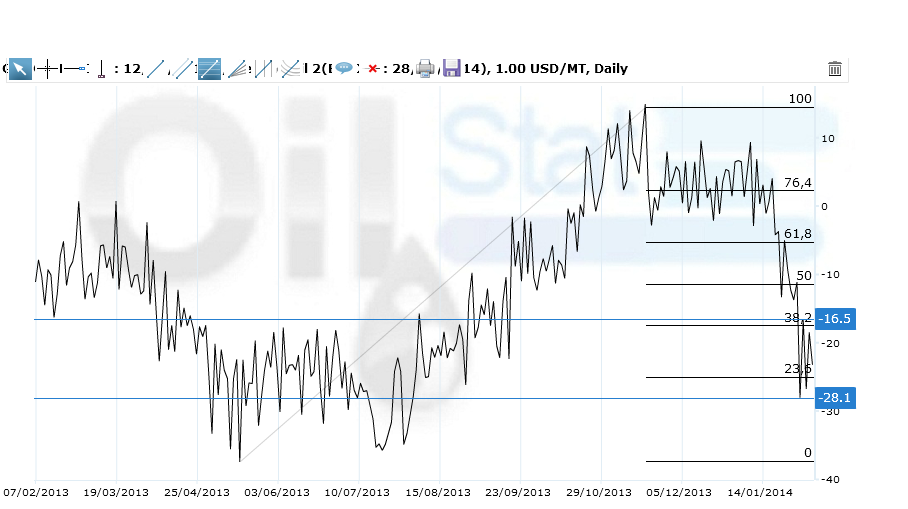The height and width of the screenshot is (509, 908).
Task: Click the red X delete-drawing icon
Action: pos(373,69)
